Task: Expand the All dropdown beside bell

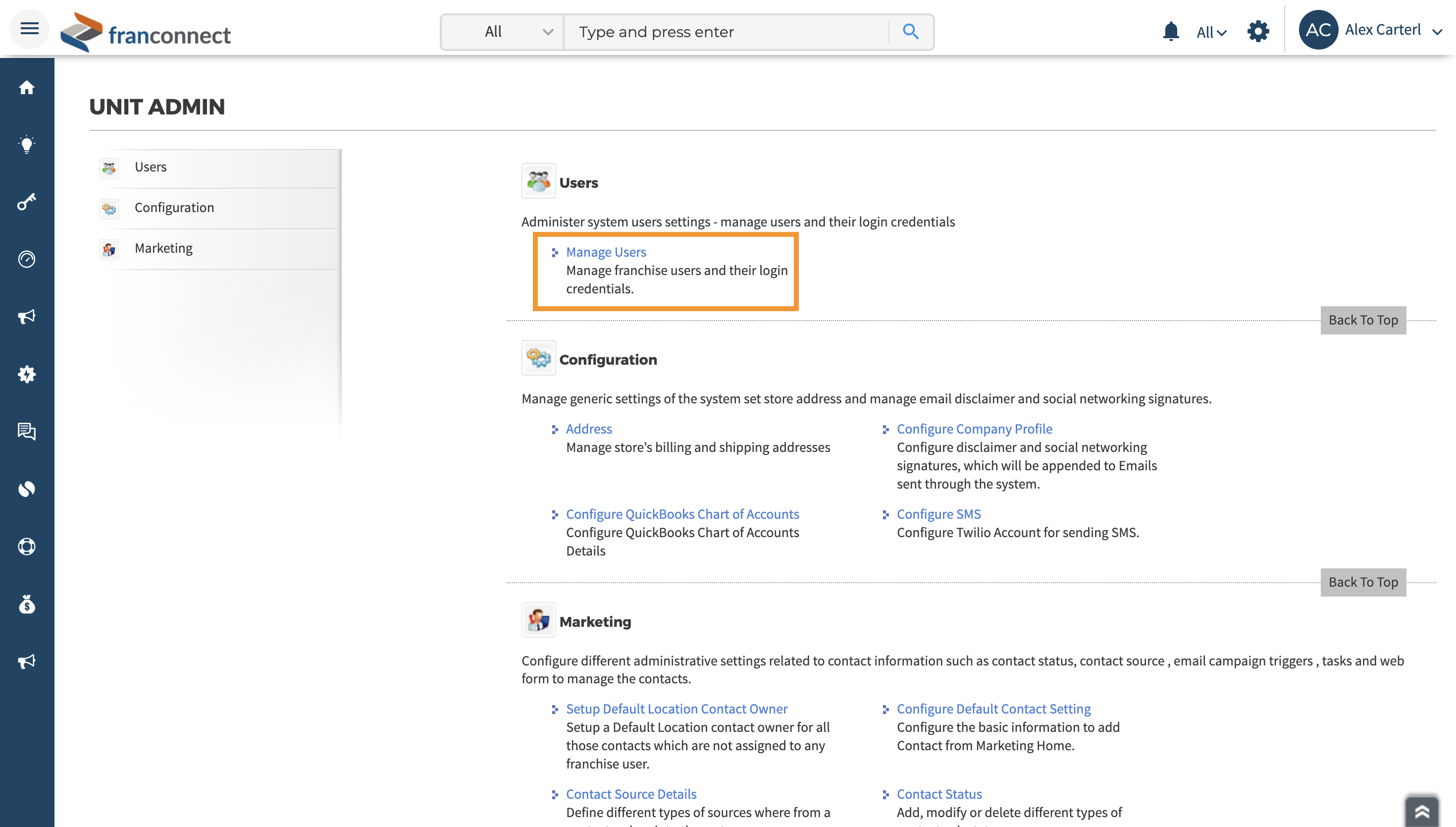Action: point(1211,32)
